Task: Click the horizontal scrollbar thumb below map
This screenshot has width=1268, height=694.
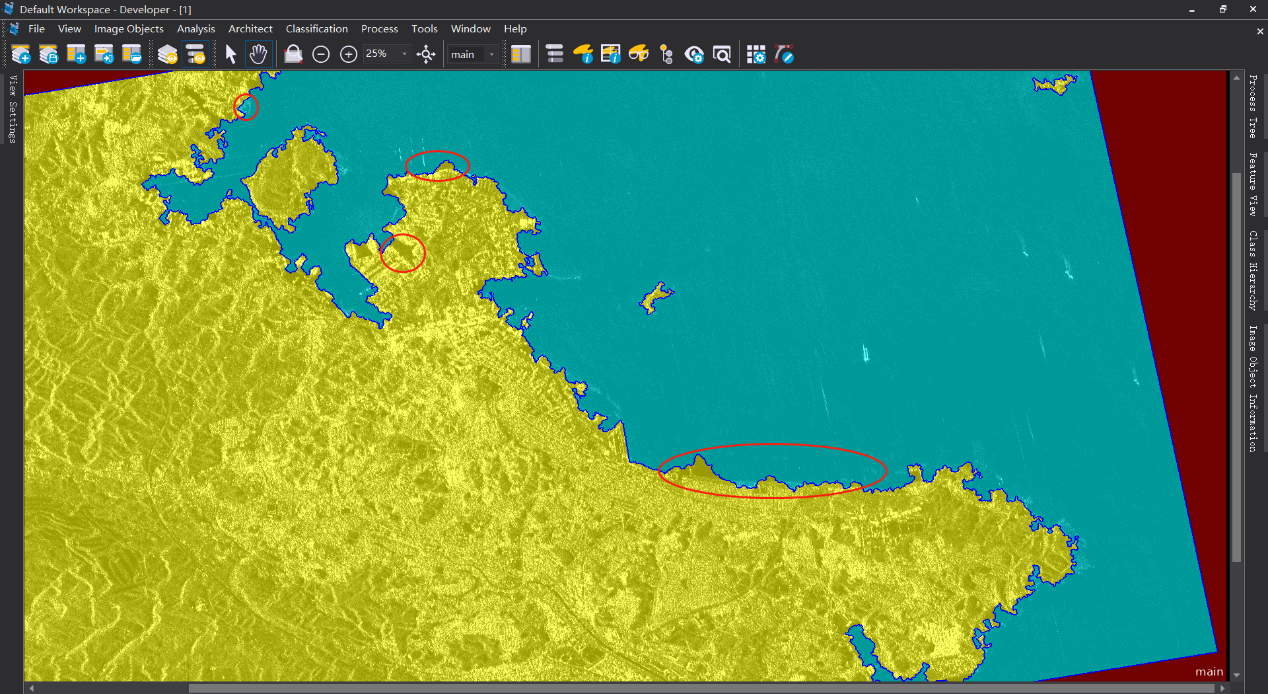Action: point(700,688)
